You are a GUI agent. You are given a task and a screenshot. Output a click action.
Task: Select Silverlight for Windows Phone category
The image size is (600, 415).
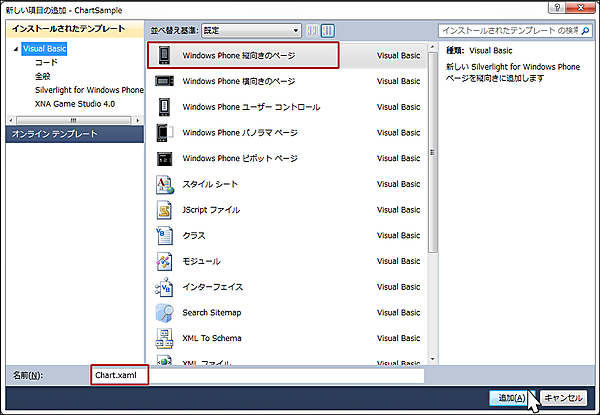89,90
